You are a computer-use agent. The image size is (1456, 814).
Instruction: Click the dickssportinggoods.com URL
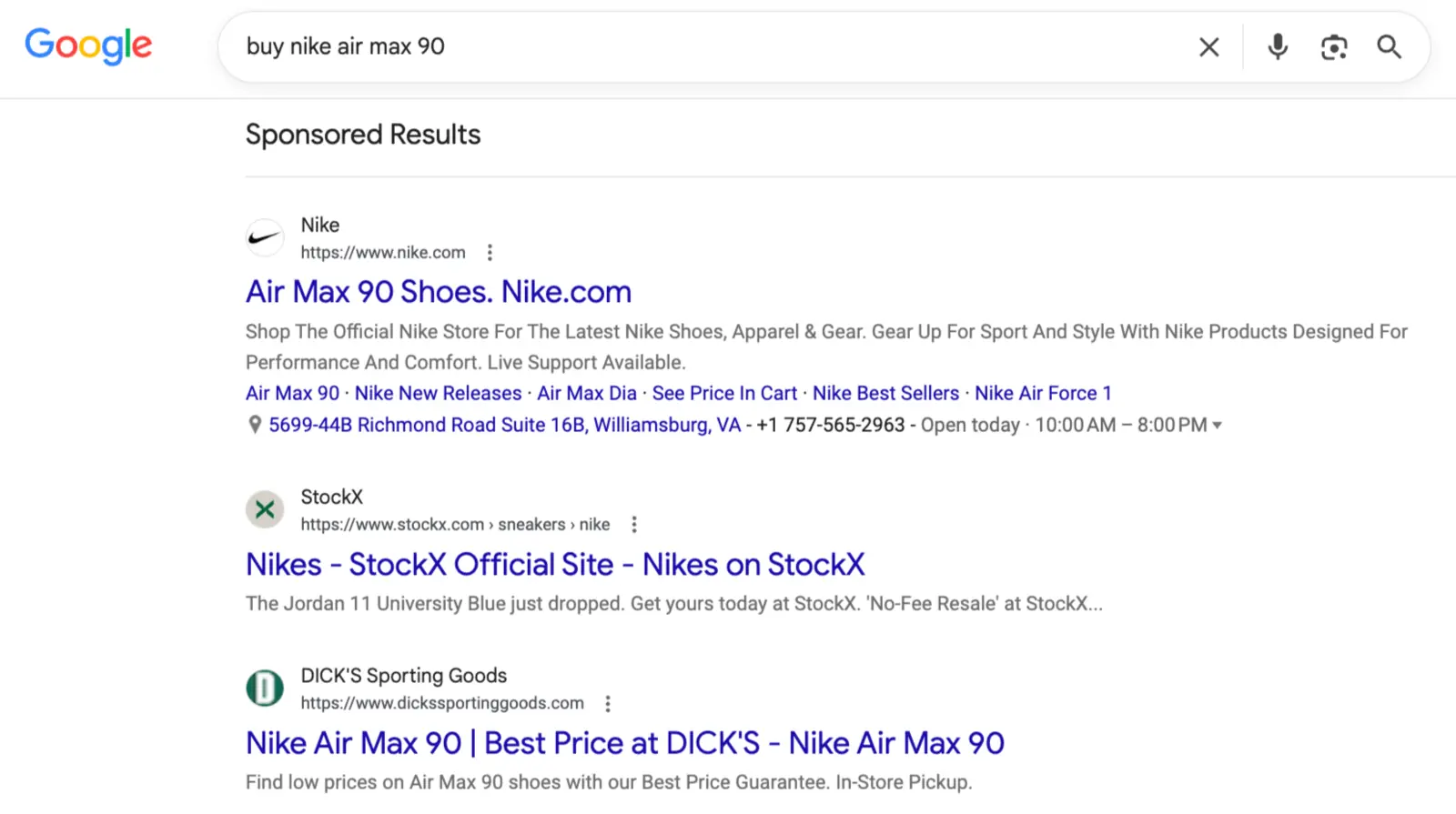tap(442, 703)
